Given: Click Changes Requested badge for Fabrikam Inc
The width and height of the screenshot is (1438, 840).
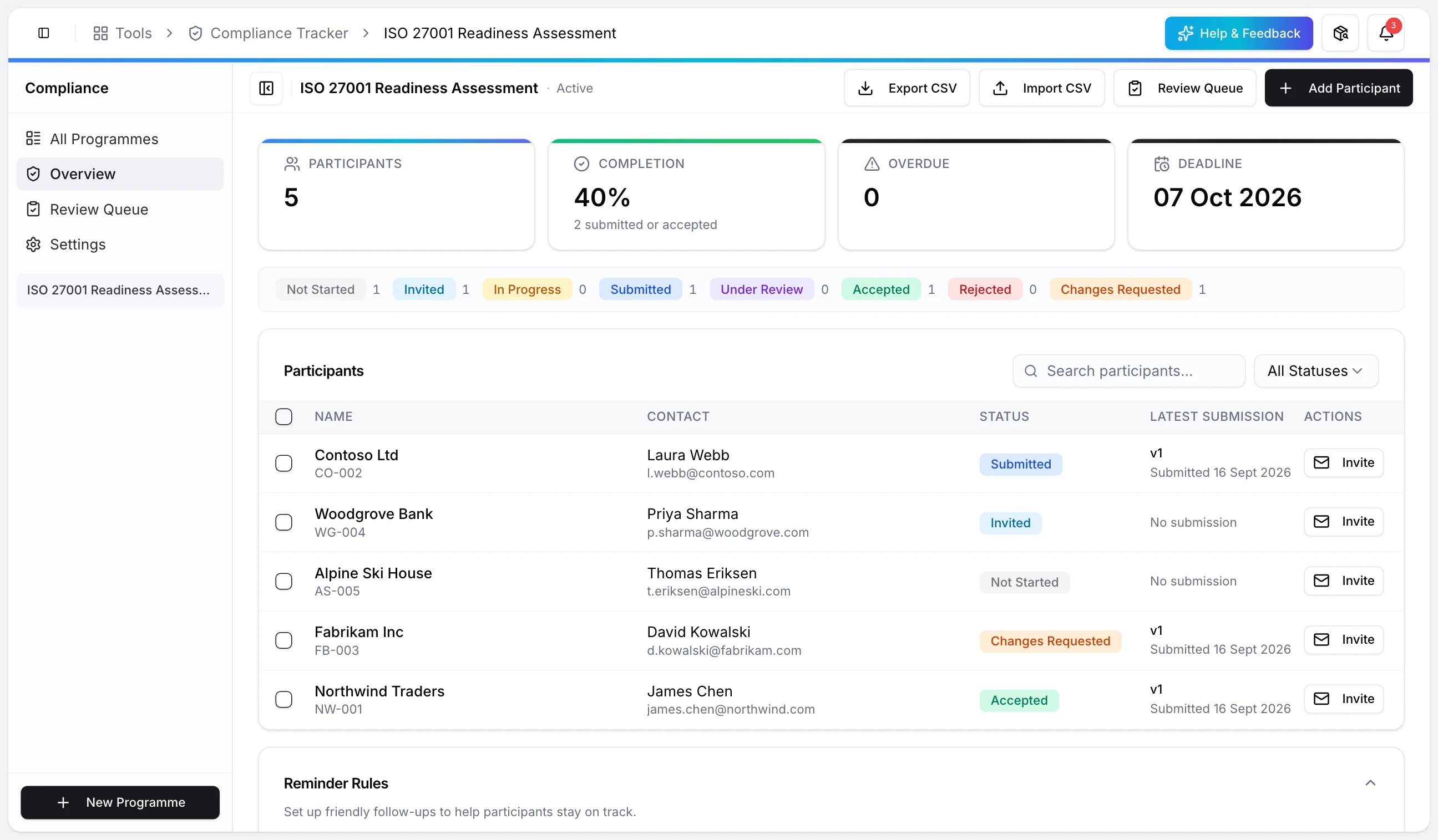Looking at the screenshot, I should 1050,641.
